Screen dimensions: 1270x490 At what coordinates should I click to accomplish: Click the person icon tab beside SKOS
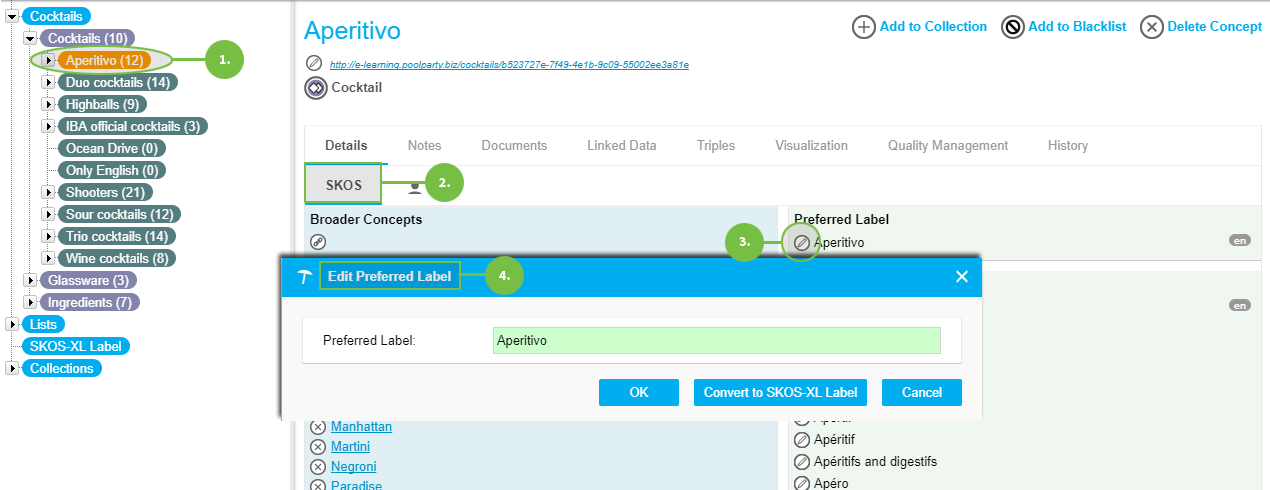[x=414, y=187]
